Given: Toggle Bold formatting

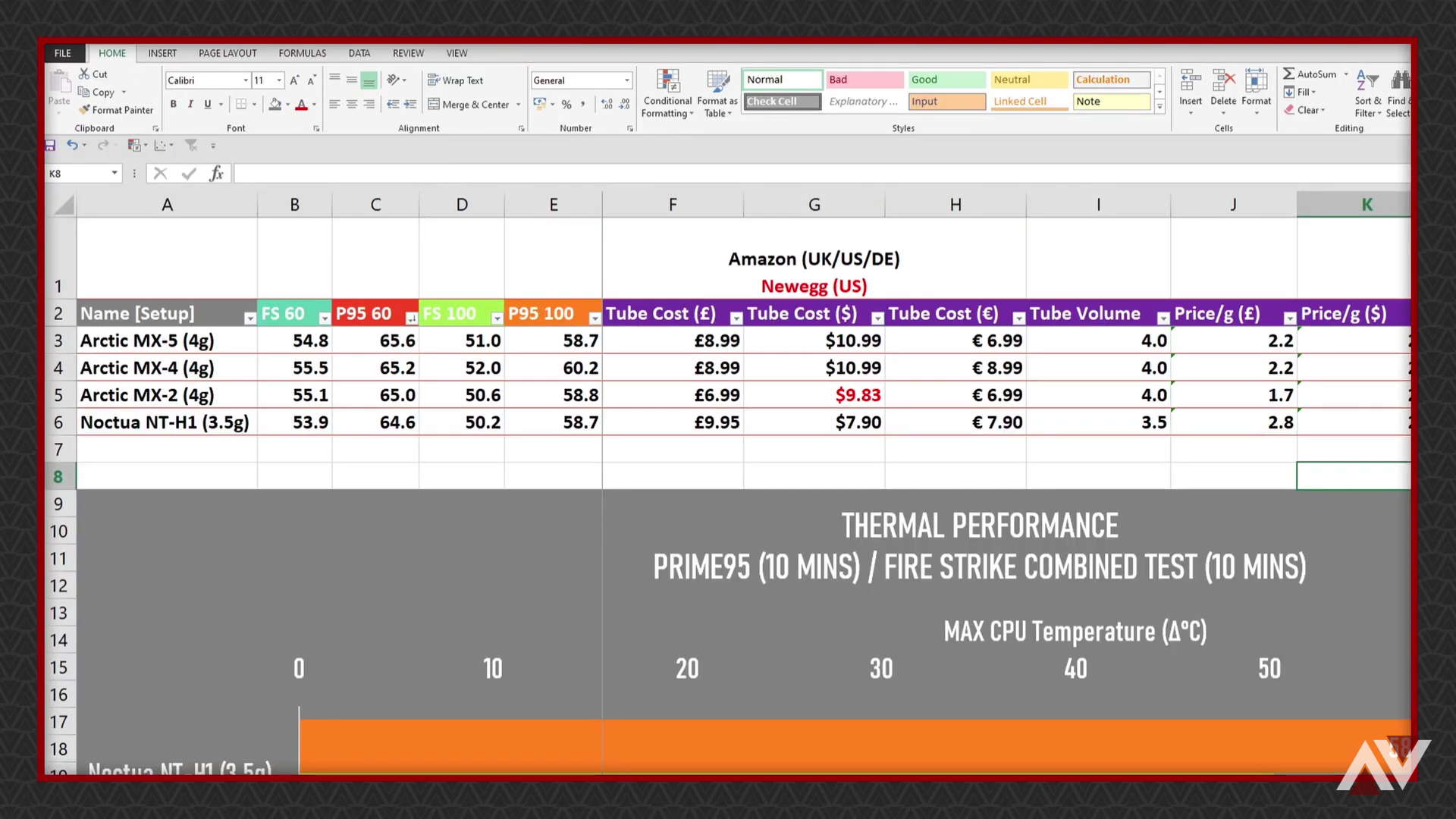Looking at the screenshot, I should pyautogui.click(x=173, y=105).
